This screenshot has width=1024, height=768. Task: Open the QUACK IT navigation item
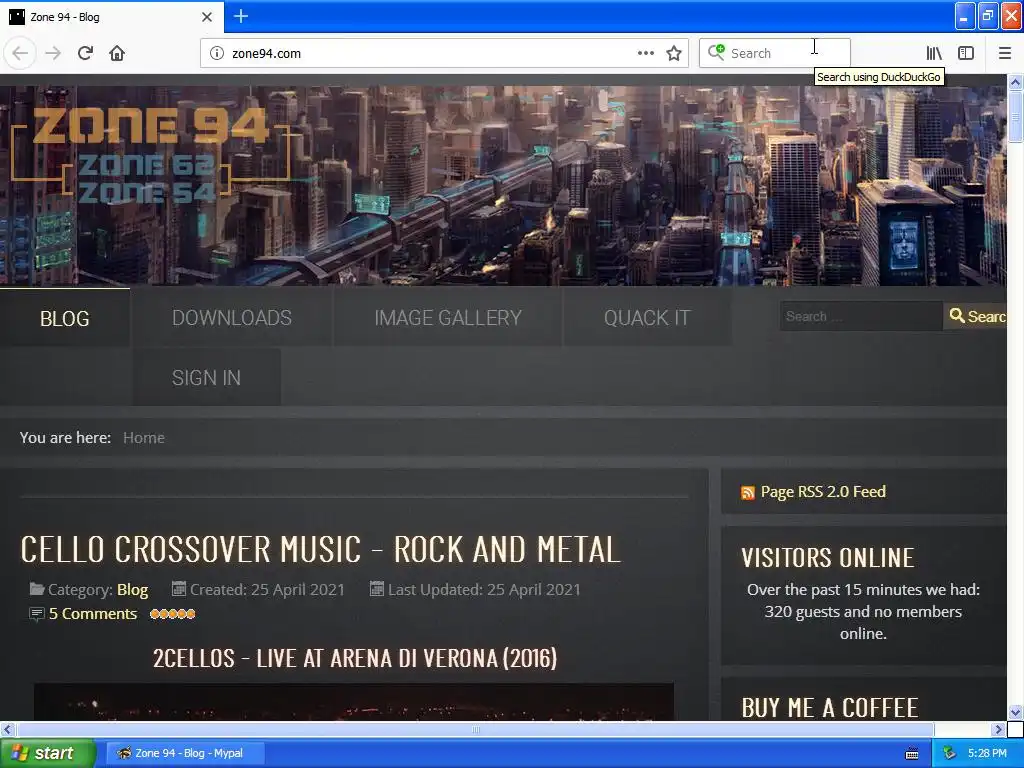647,318
